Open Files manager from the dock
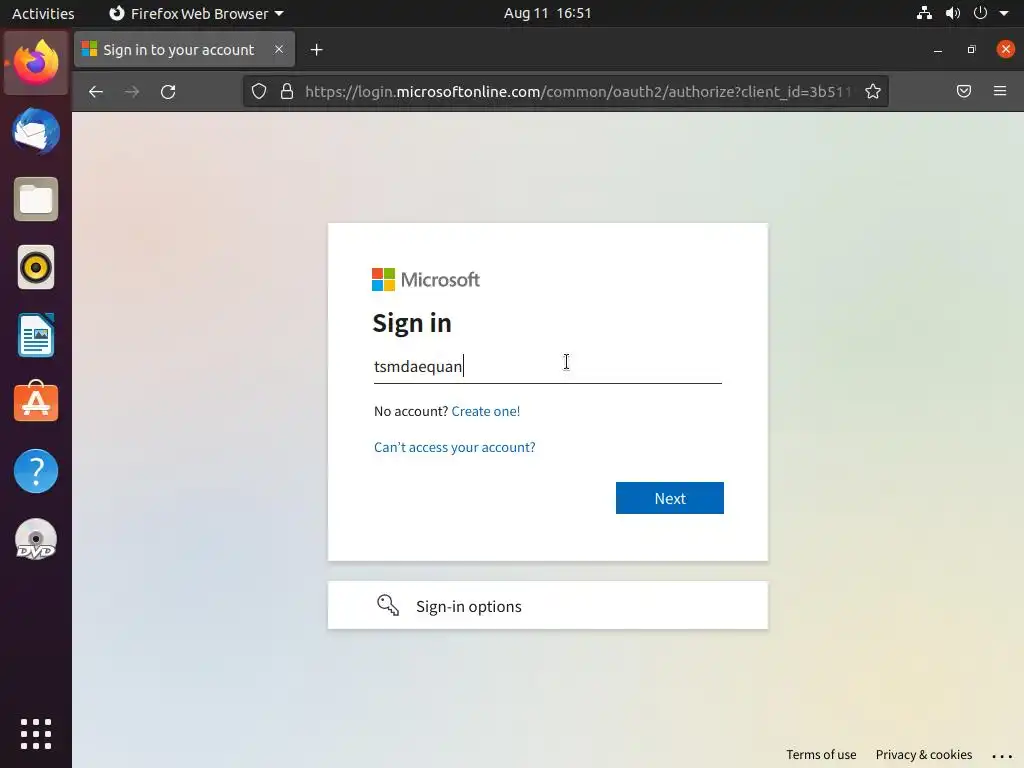1024x768 pixels. pyautogui.click(x=36, y=199)
